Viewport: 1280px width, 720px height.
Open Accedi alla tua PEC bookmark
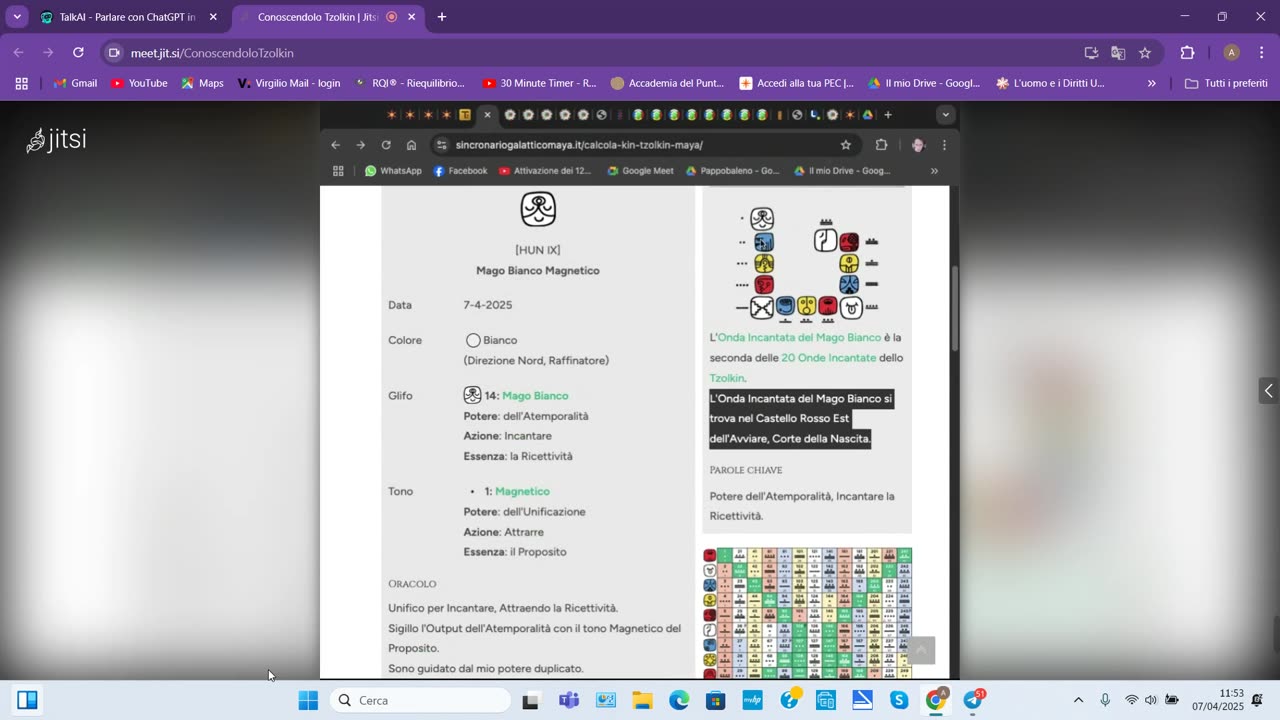pos(796,84)
